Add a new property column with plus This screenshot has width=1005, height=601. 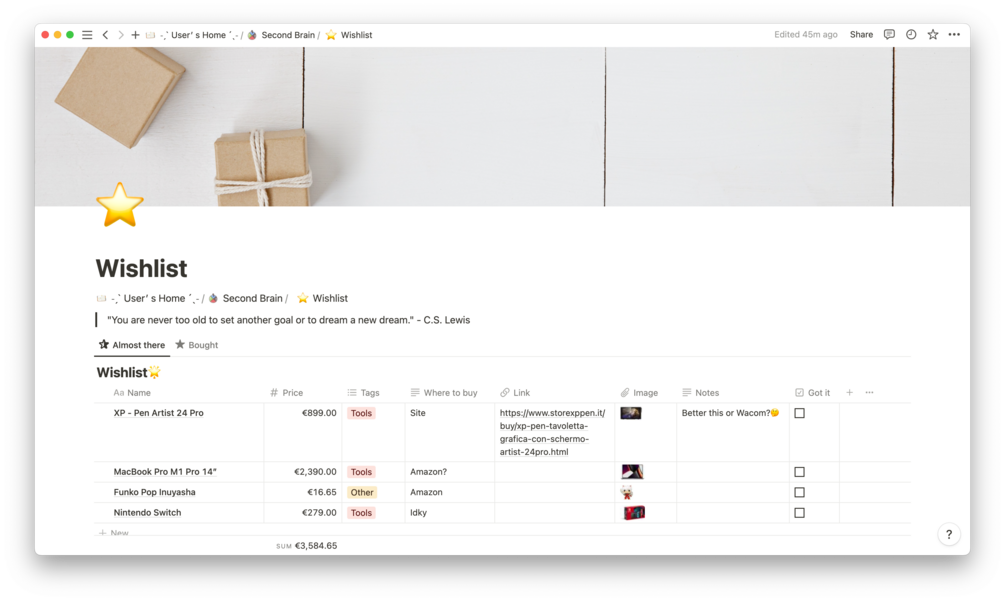pos(849,392)
